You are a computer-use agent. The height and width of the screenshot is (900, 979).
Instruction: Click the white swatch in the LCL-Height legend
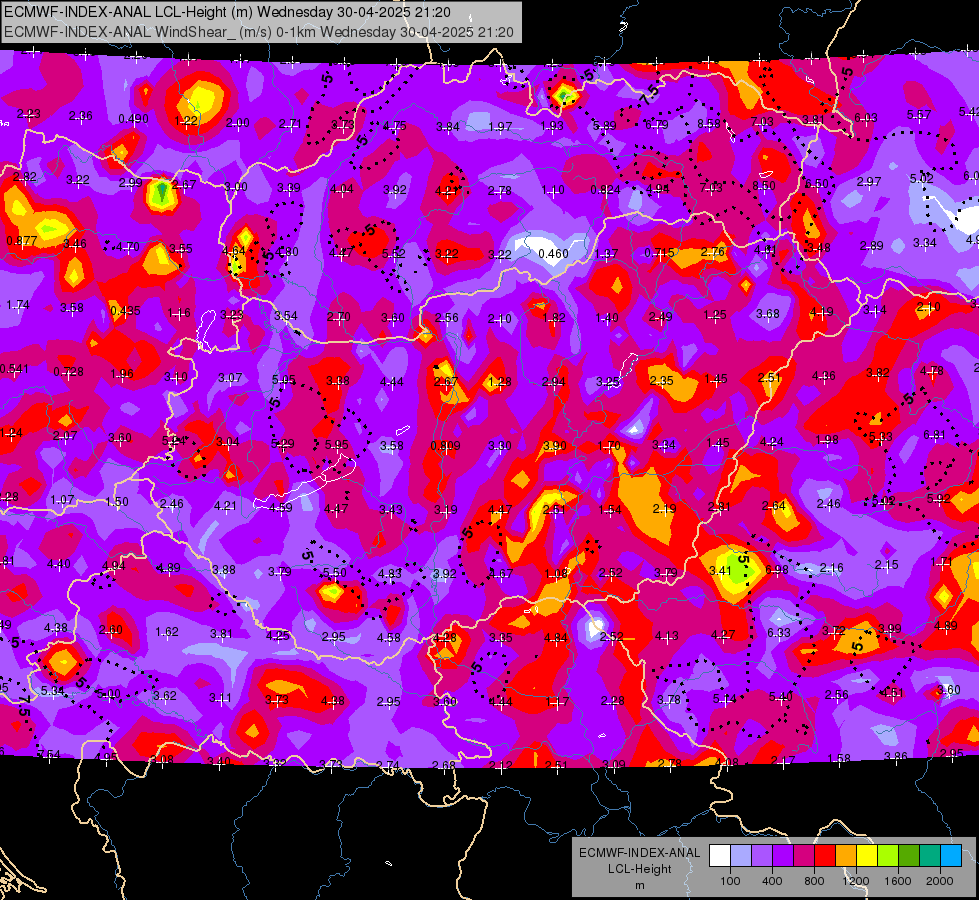tap(720, 856)
